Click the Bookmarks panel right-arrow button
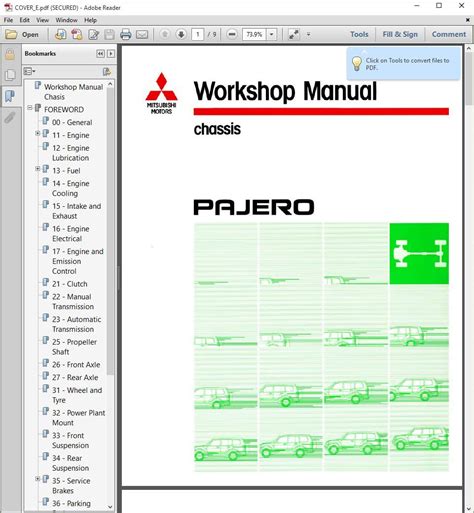474x513 pixels. 111,53
